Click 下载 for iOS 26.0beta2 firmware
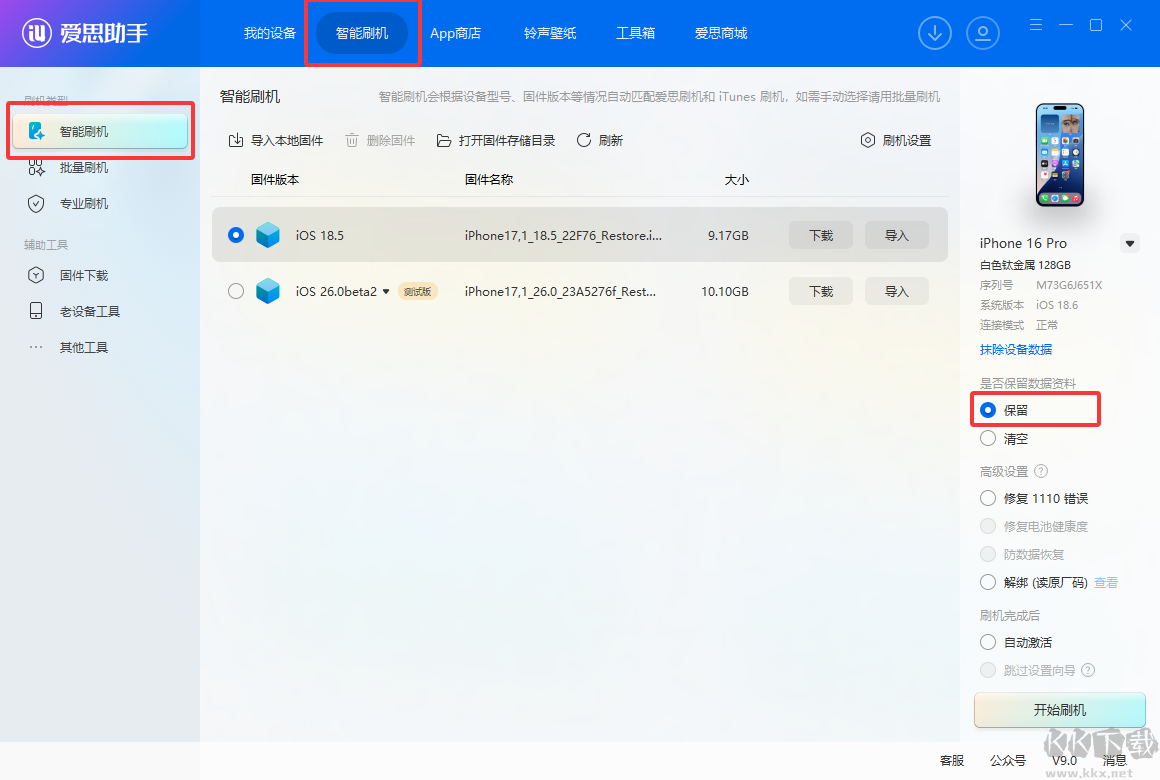The width and height of the screenshot is (1160, 780). pos(821,292)
